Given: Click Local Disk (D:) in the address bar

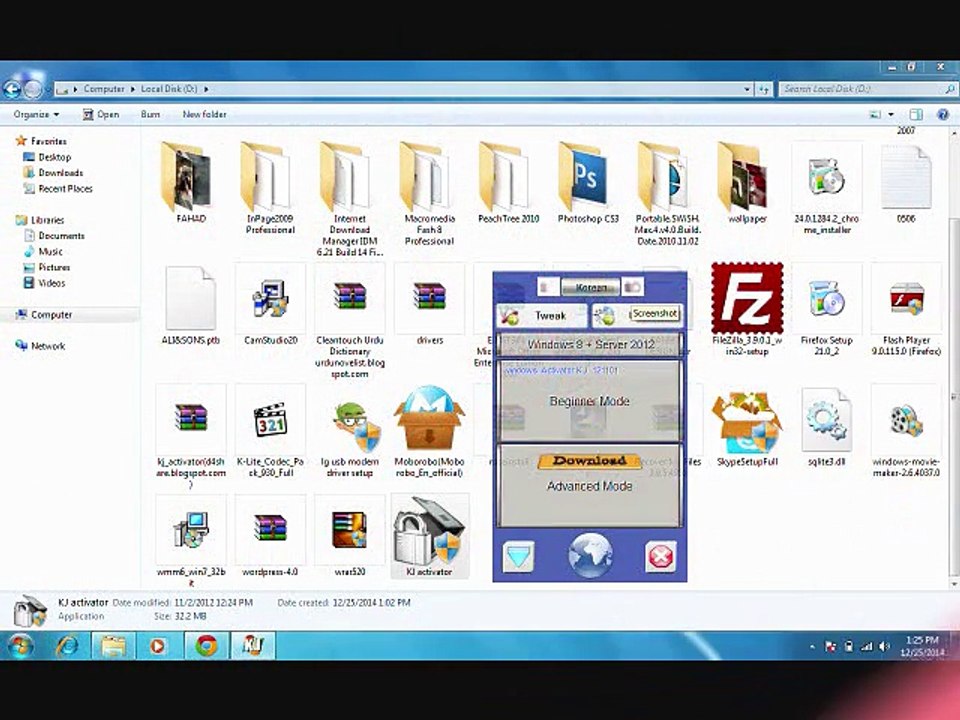Looking at the screenshot, I should (169, 89).
